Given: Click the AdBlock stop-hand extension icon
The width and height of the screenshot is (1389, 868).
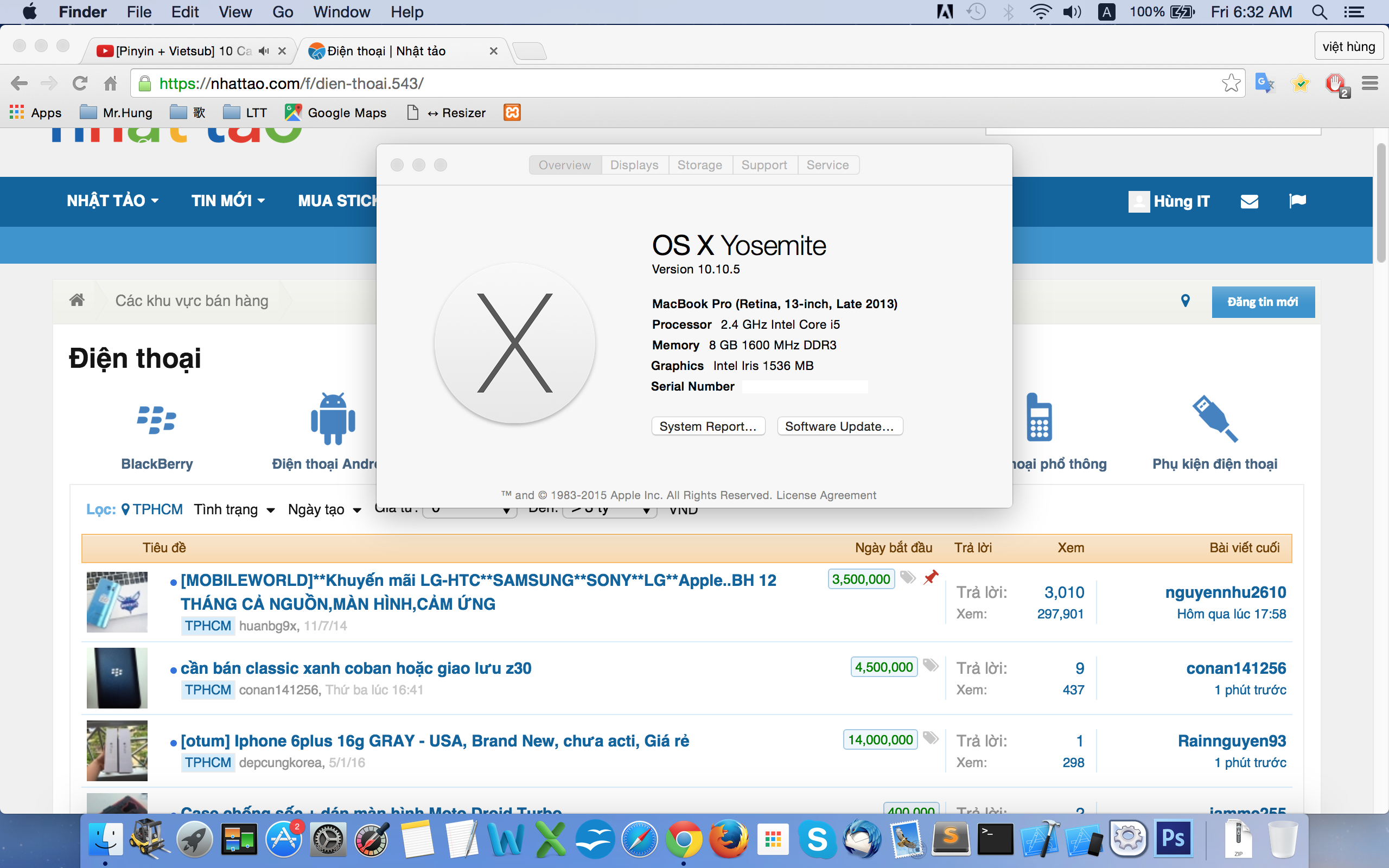Looking at the screenshot, I should click(1335, 83).
